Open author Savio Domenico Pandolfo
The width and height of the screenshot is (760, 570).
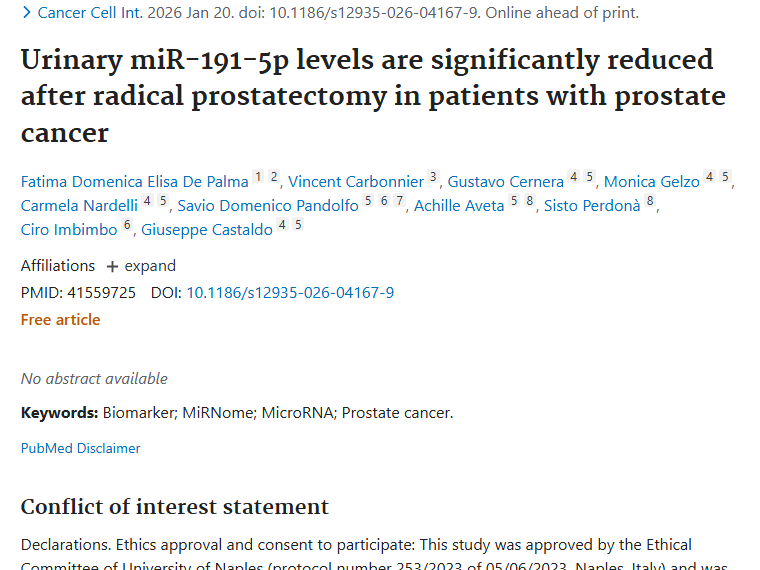pyautogui.click(x=267, y=206)
